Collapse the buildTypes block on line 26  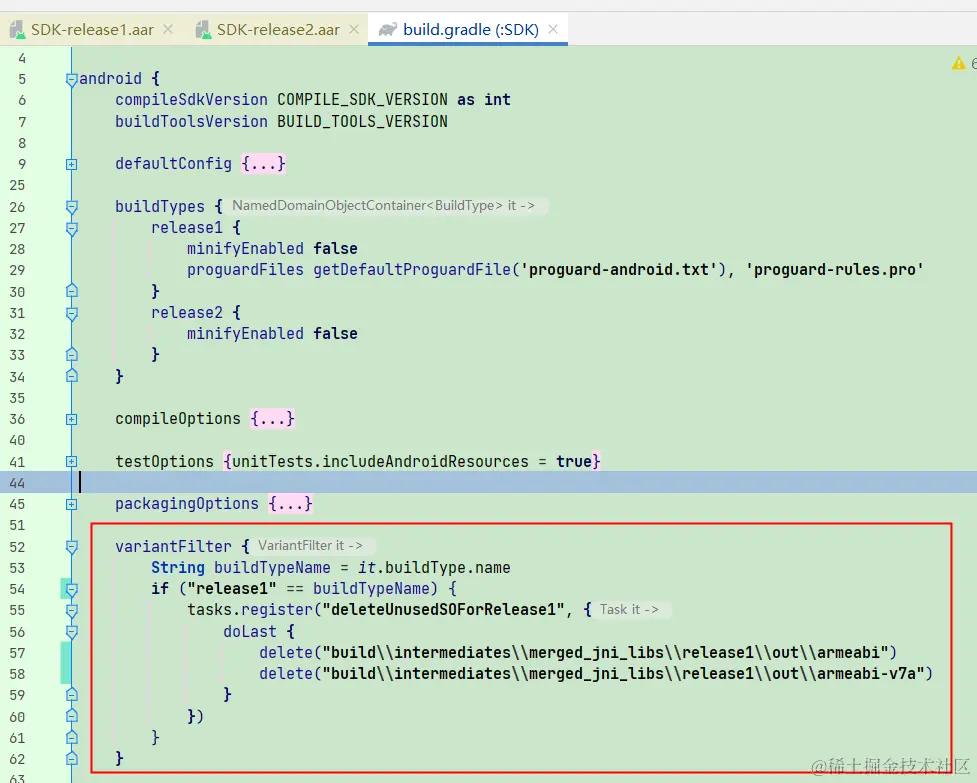tap(72, 207)
